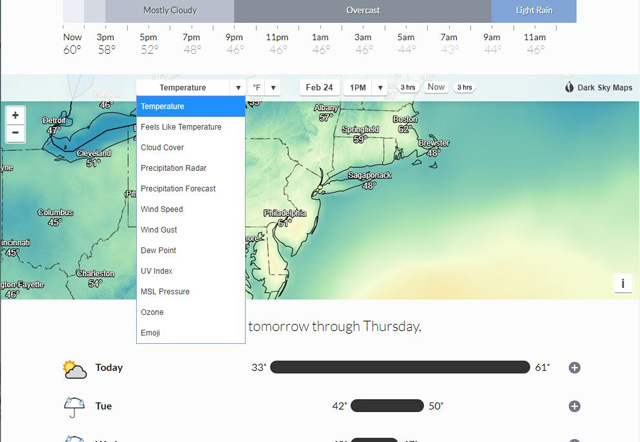Select Dew Point map layer
640x442 pixels.
point(191,250)
